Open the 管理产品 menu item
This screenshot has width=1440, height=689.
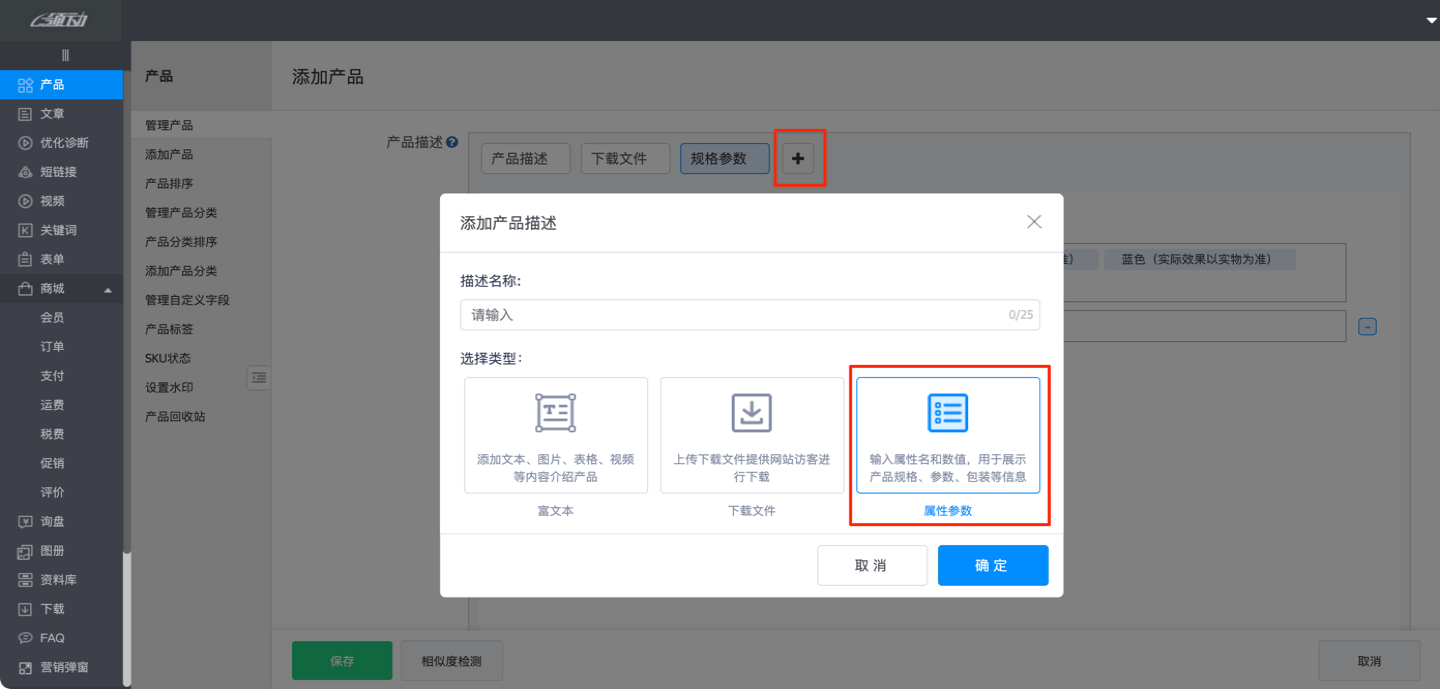(168, 124)
